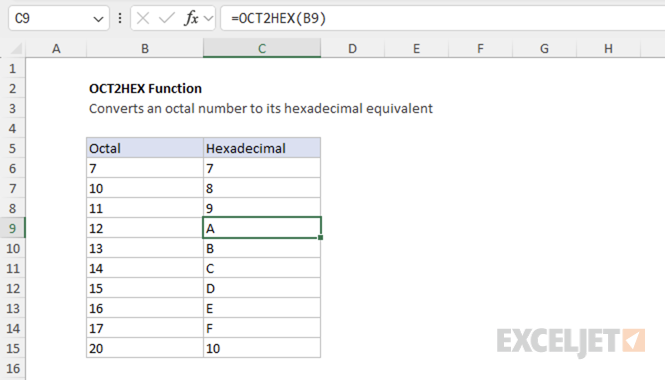Click octal cell containing 12
The height and width of the screenshot is (380, 665).
[145, 228]
